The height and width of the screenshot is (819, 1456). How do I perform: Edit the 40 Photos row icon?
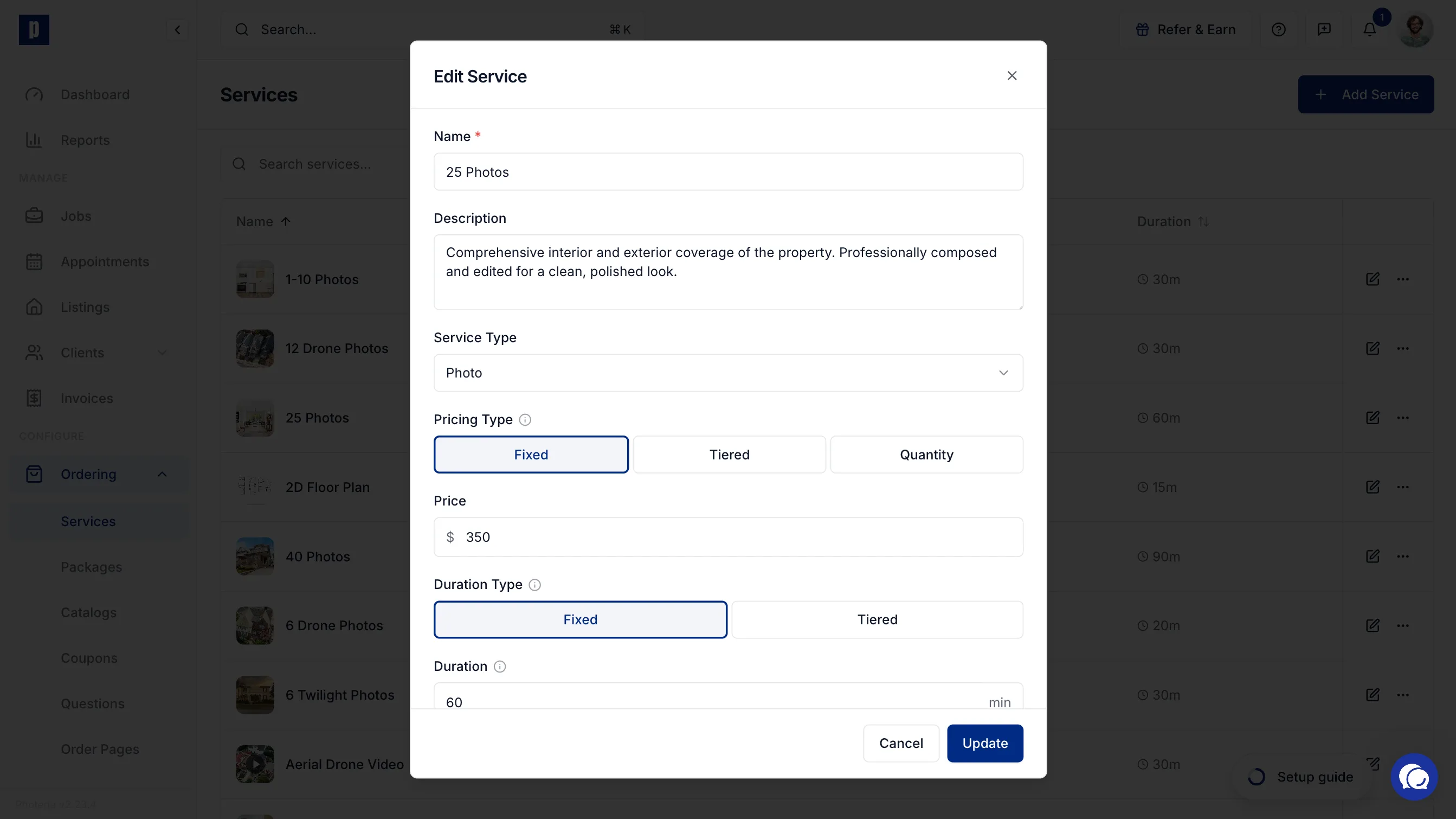coord(1373,556)
